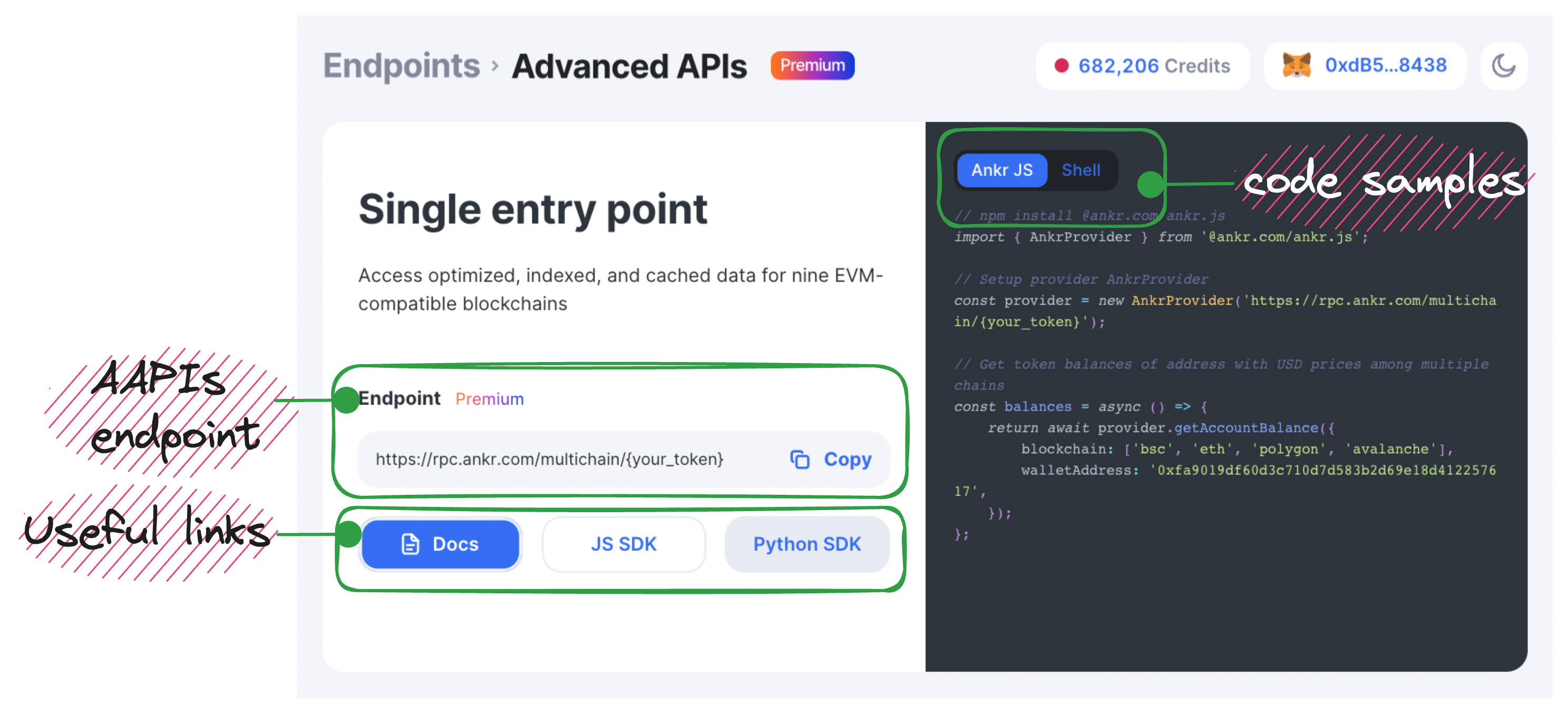Click the copy icon beside the endpoint URL
The height and width of the screenshot is (714, 1568).
(x=799, y=459)
